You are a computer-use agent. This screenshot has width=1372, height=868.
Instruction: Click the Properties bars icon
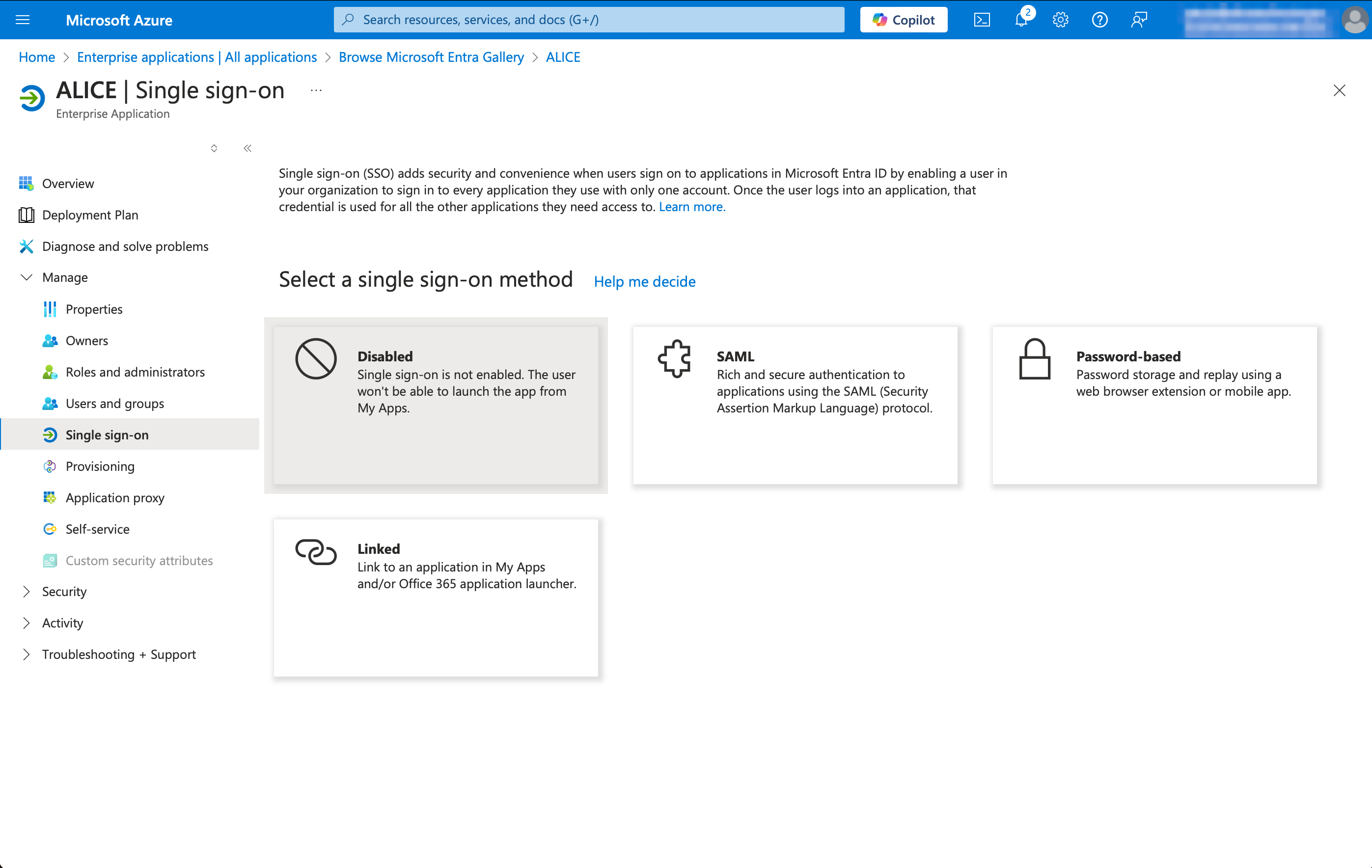coord(50,309)
